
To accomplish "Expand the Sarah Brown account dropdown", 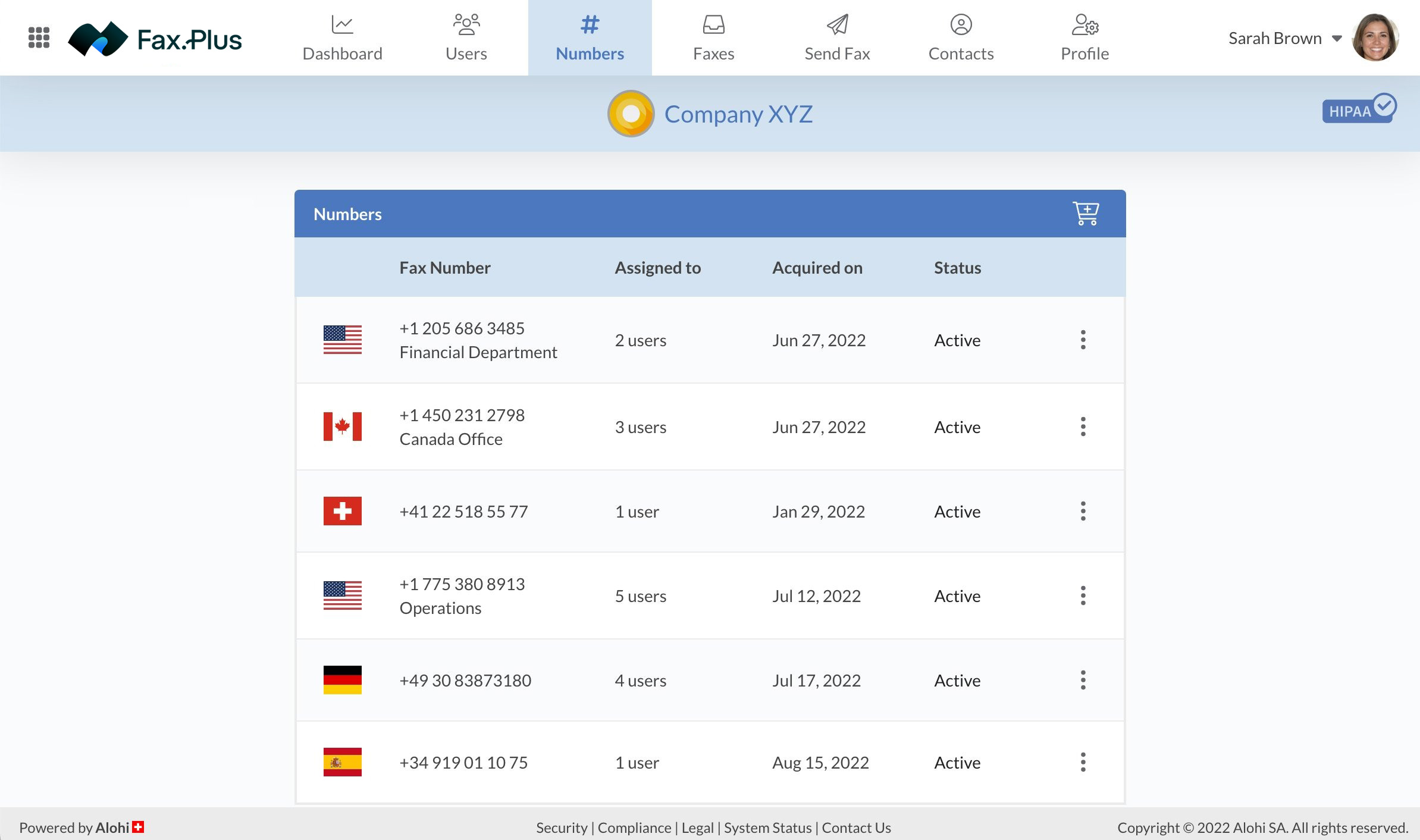I will [1336, 37].
